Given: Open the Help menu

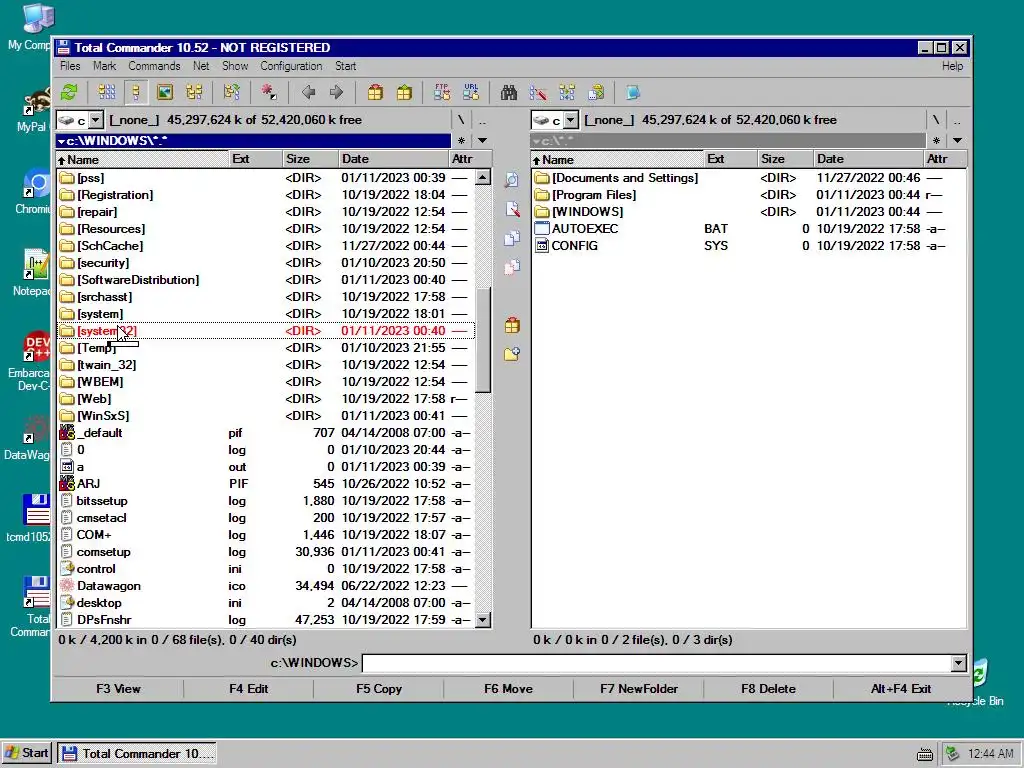Looking at the screenshot, I should [x=952, y=66].
